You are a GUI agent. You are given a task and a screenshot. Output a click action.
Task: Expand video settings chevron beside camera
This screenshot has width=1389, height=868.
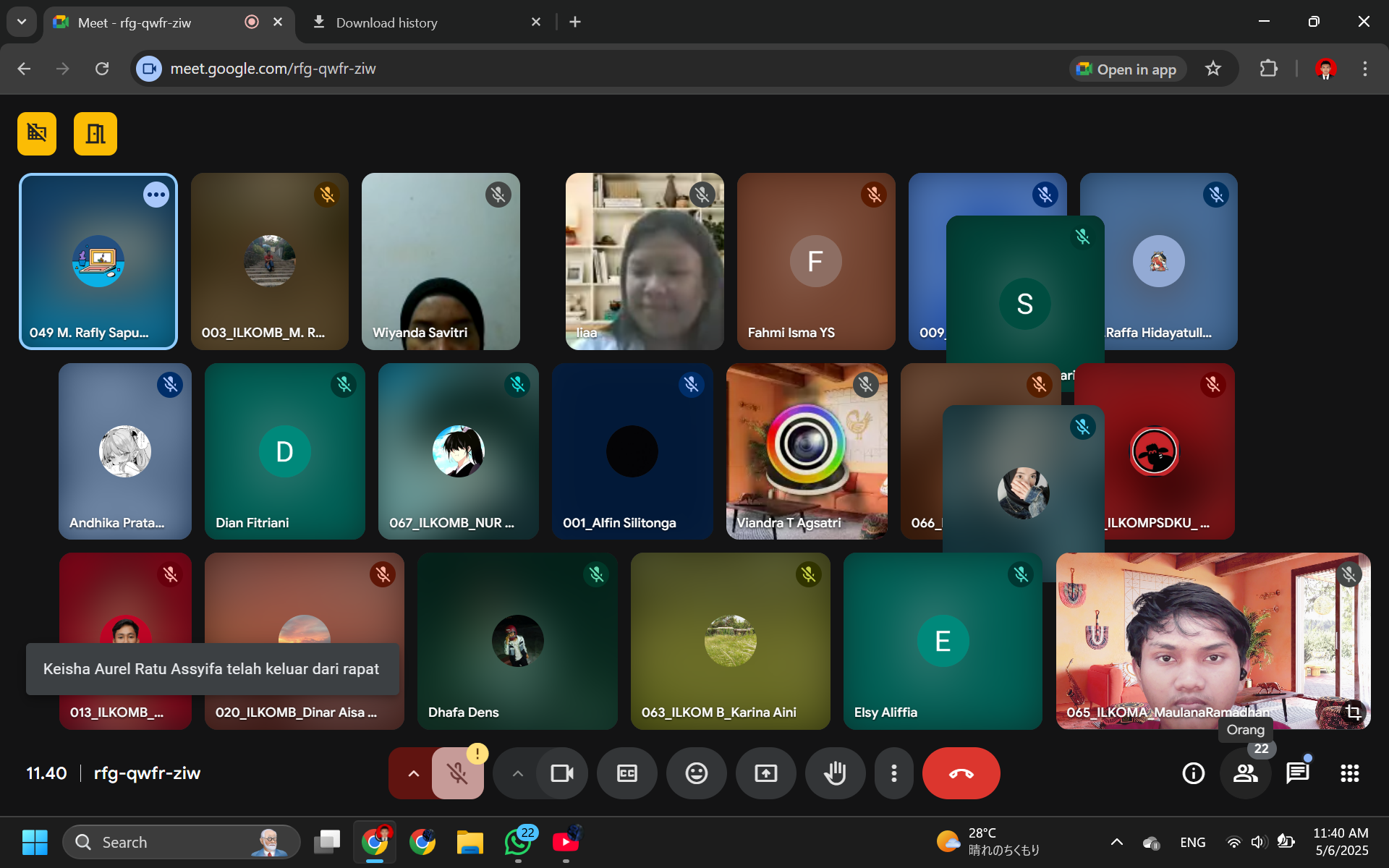pos(517,773)
